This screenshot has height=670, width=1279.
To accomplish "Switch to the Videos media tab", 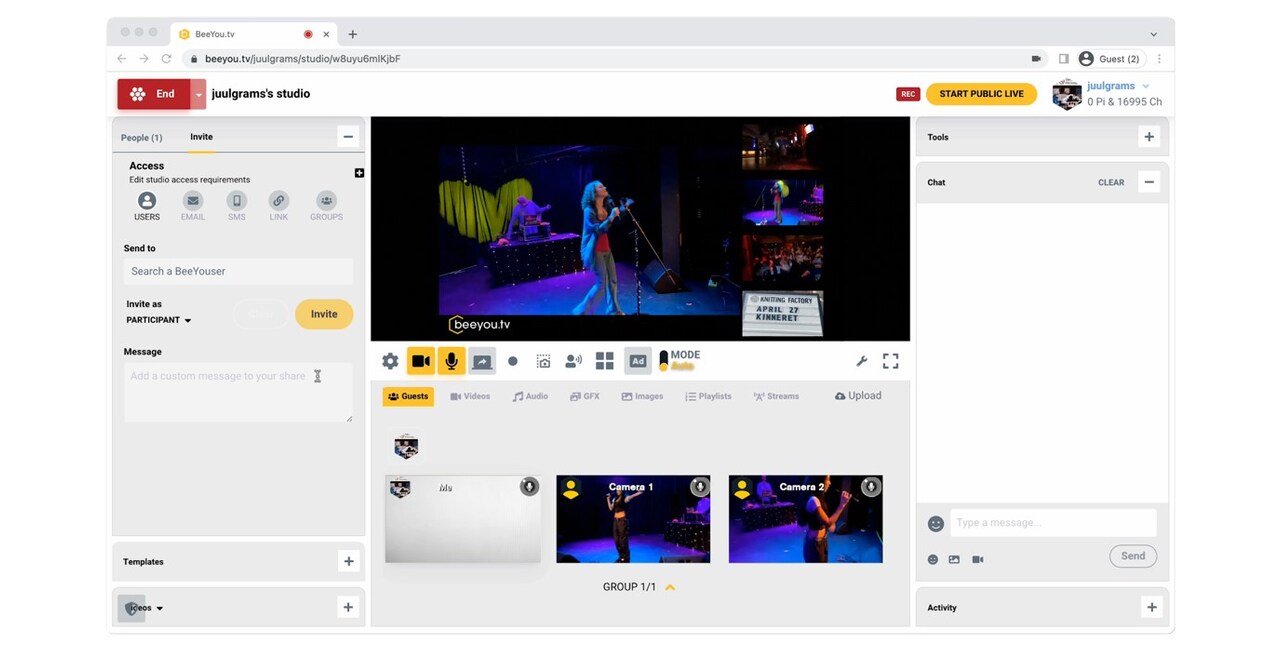I will point(469,395).
